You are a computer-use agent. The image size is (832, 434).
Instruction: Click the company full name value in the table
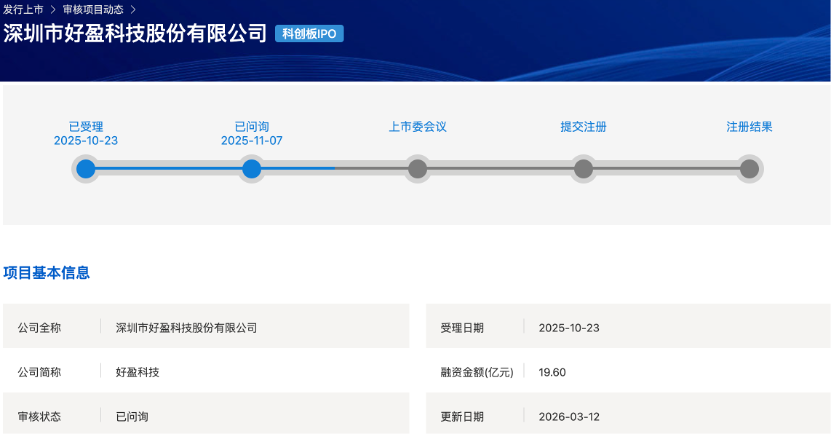coord(186,327)
